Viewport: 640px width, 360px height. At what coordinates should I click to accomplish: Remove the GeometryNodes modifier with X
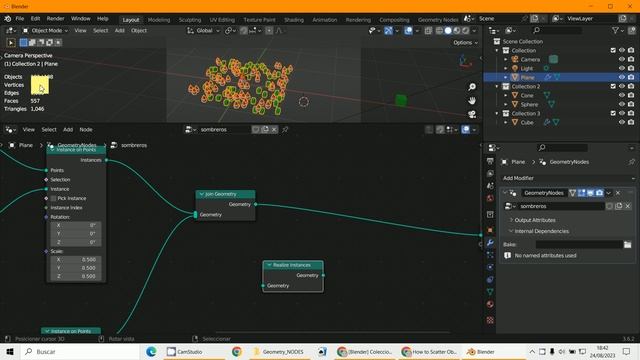(x=618, y=193)
